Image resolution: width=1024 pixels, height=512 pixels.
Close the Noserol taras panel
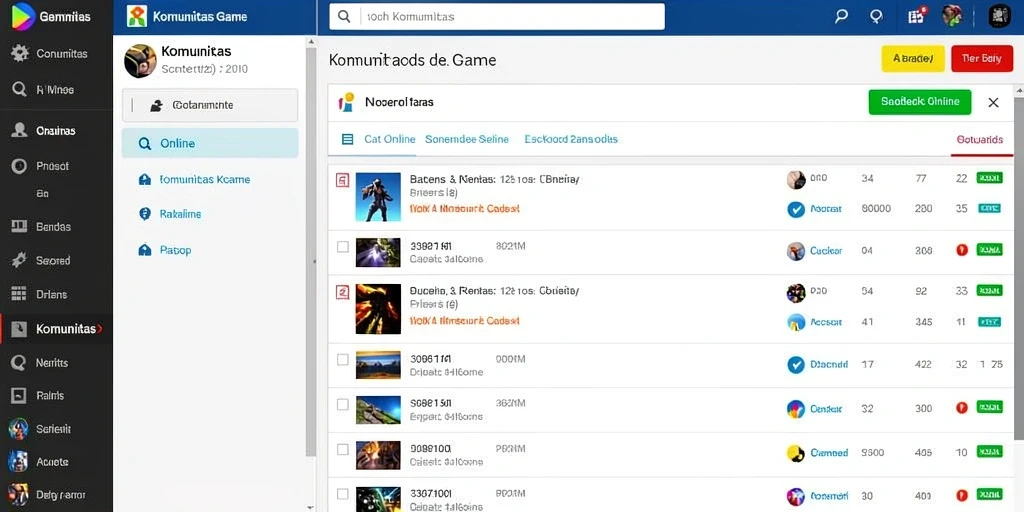(993, 102)
